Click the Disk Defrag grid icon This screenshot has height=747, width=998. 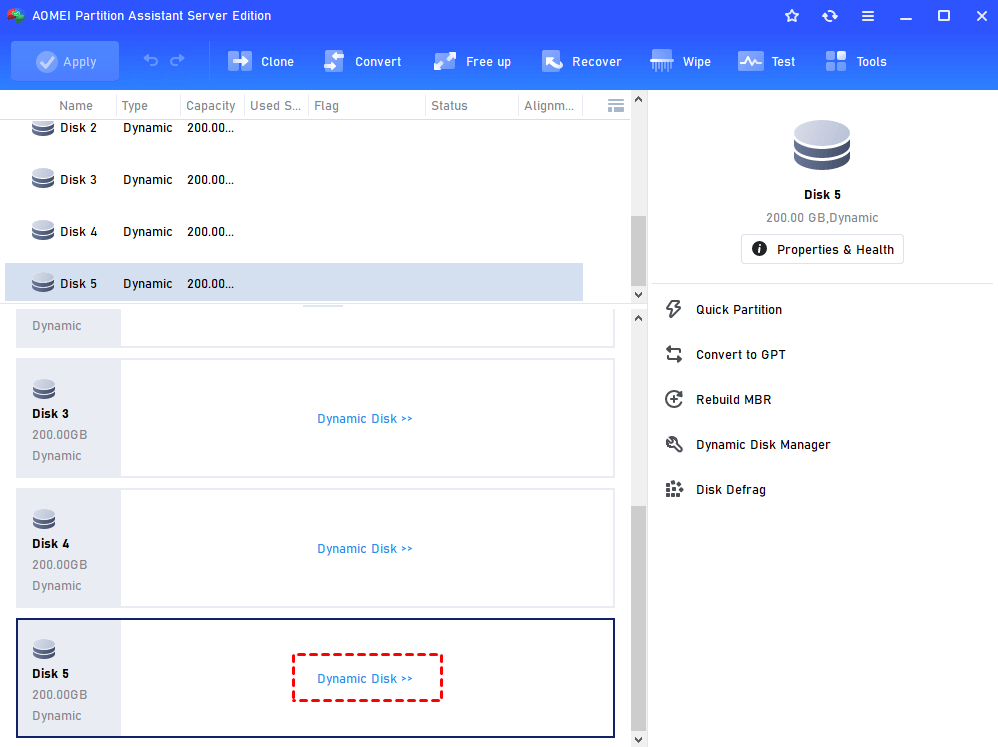pyautogui.click(x=673, y=489)
